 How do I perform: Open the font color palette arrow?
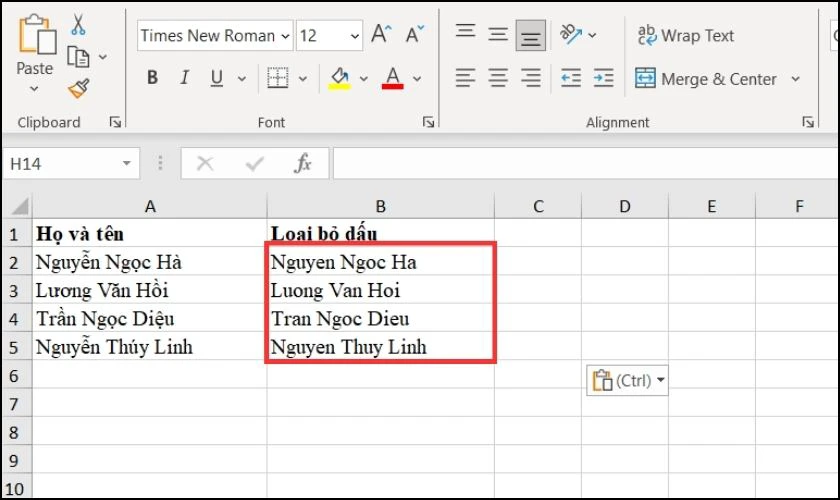pos(417,79)
